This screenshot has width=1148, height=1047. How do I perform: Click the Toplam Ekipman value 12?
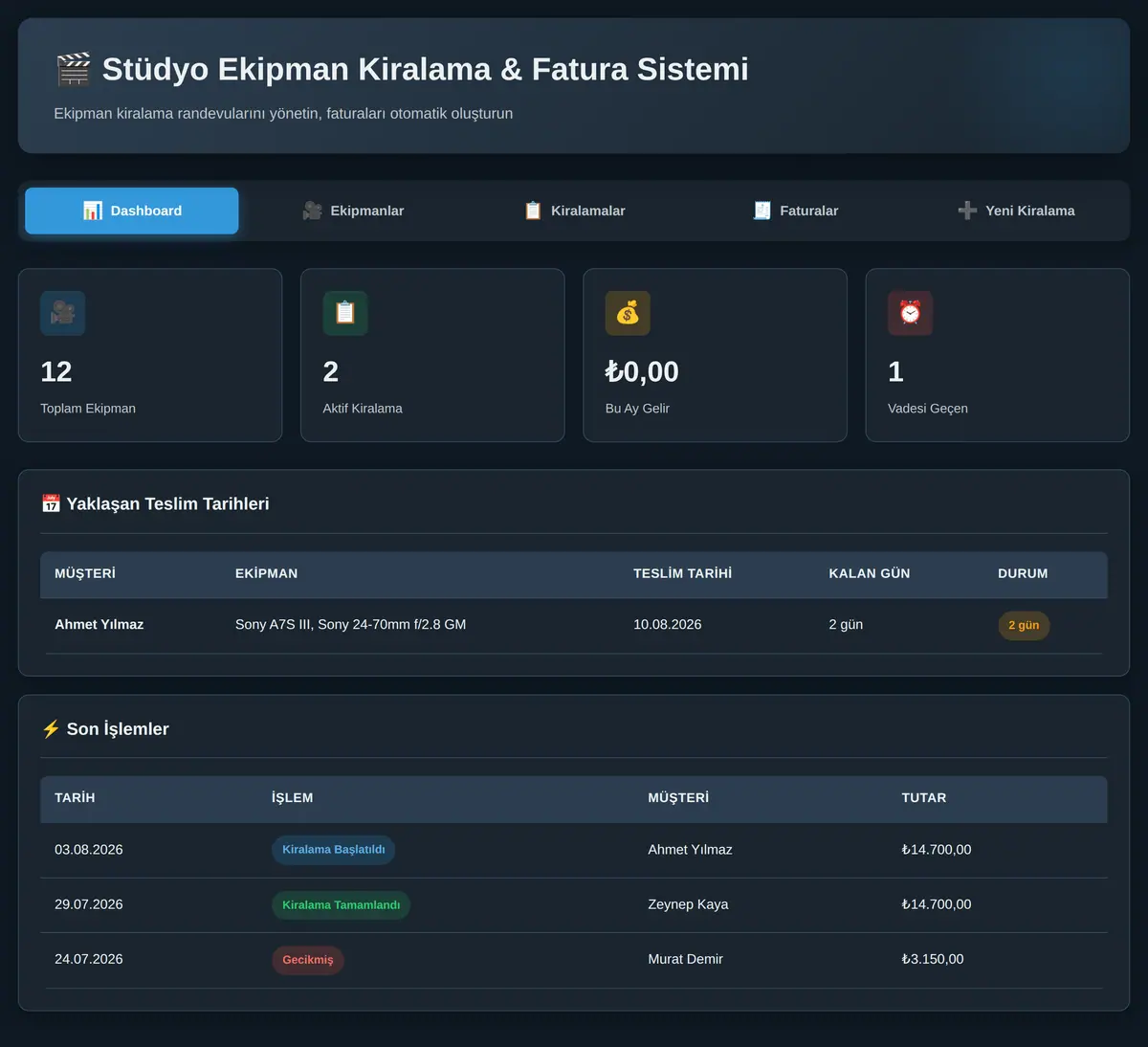[56, 371]
